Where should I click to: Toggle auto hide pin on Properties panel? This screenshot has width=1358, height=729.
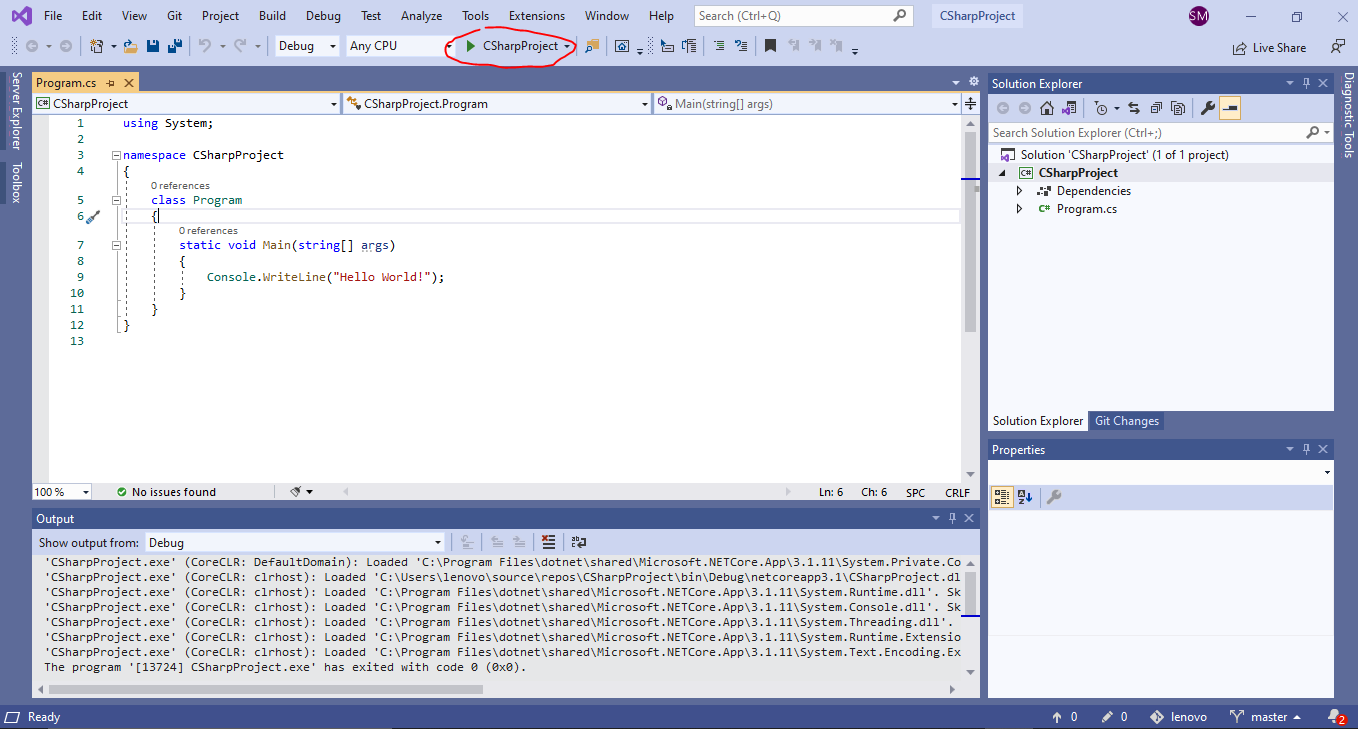[1306, 449]
